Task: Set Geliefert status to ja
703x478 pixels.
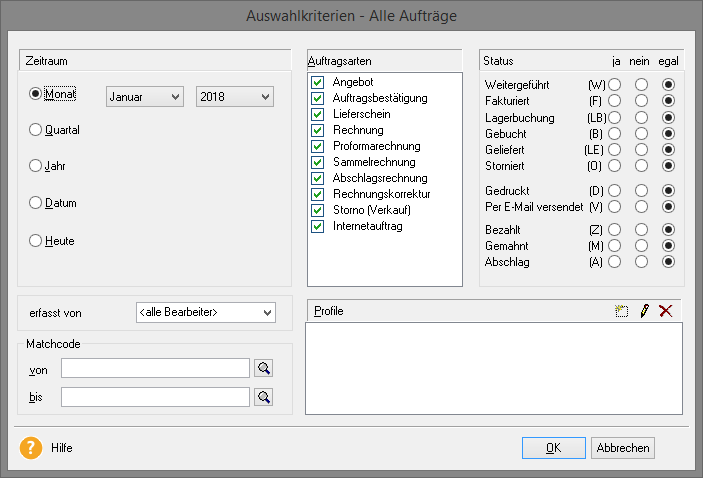Action: point(615,149)
